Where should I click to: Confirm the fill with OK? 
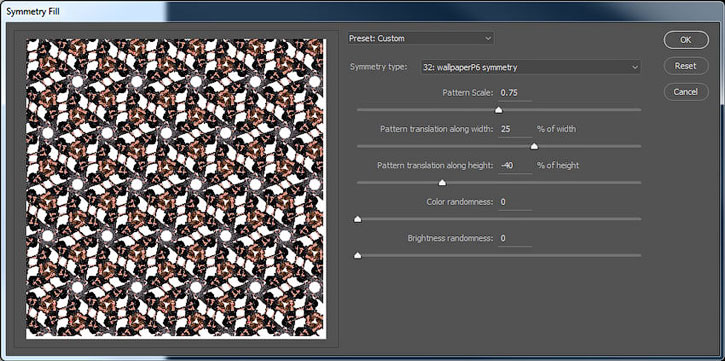tap(686, 40)
